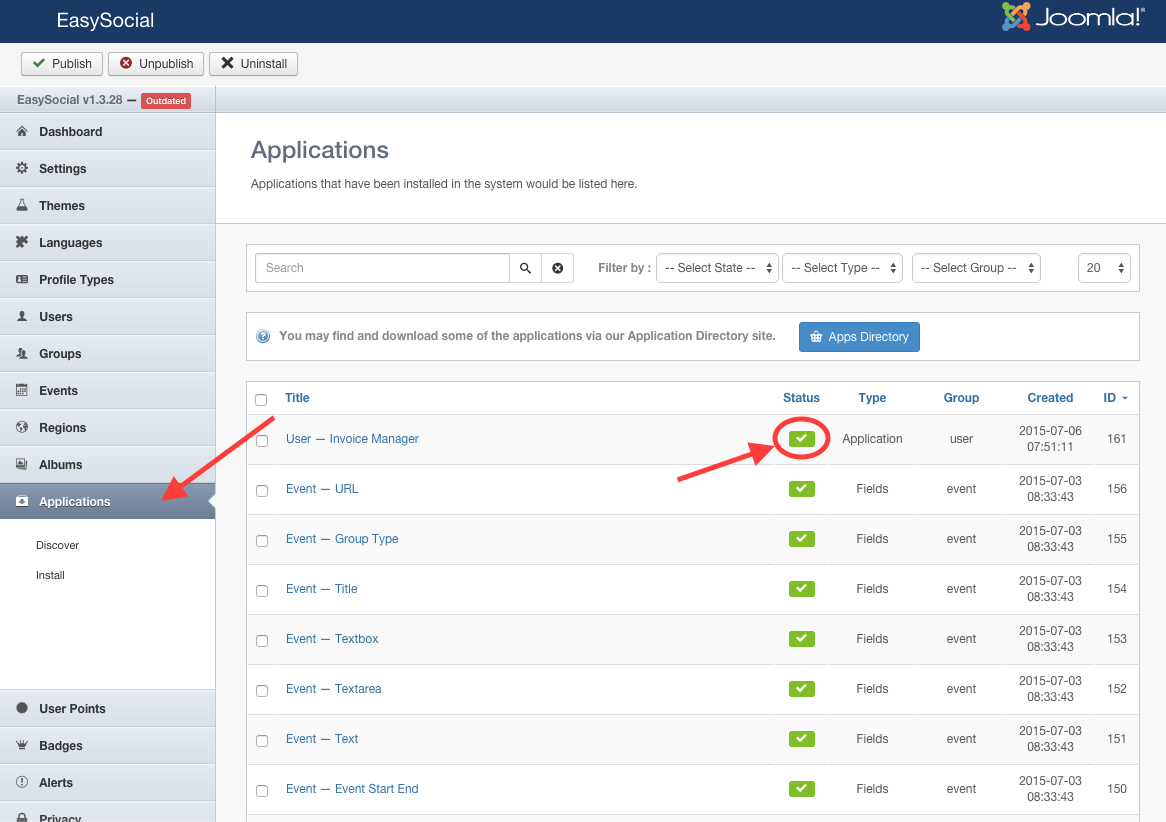1166x822 pixels.
Task: Sort by the Type column header
Action: [872, 398]
